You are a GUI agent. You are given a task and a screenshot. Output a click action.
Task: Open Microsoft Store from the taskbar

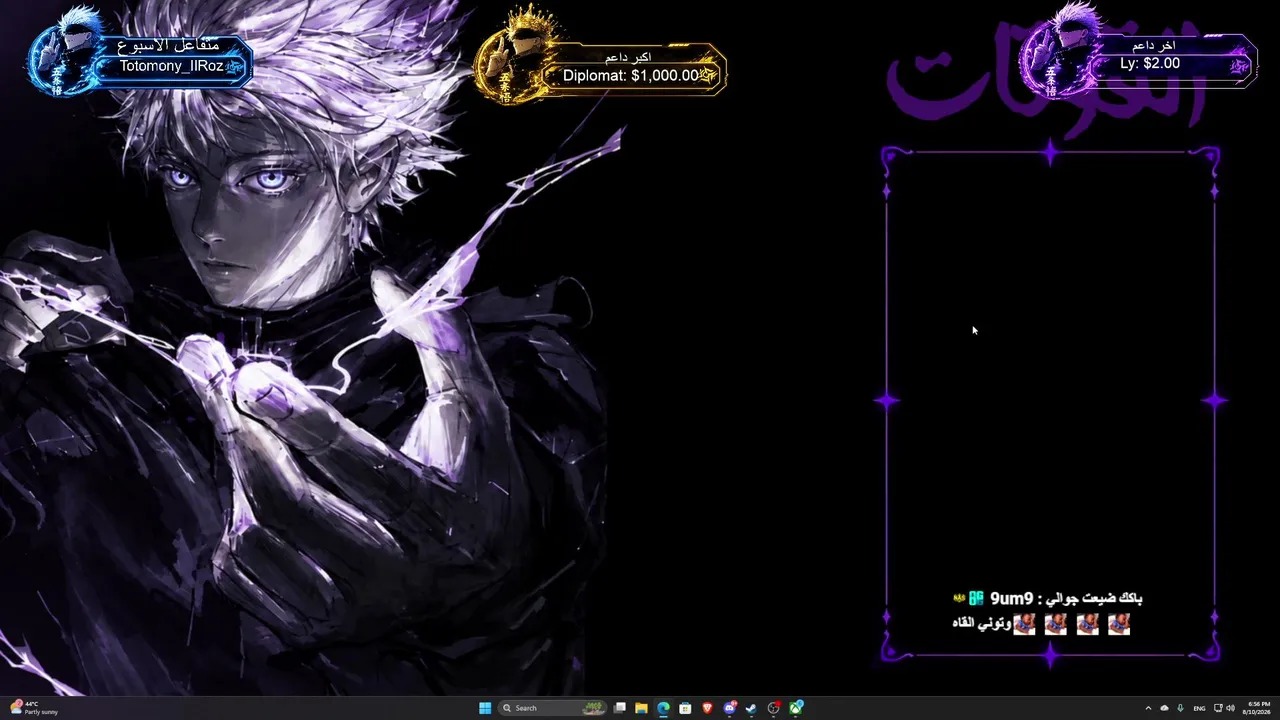[x=685, y=708]
